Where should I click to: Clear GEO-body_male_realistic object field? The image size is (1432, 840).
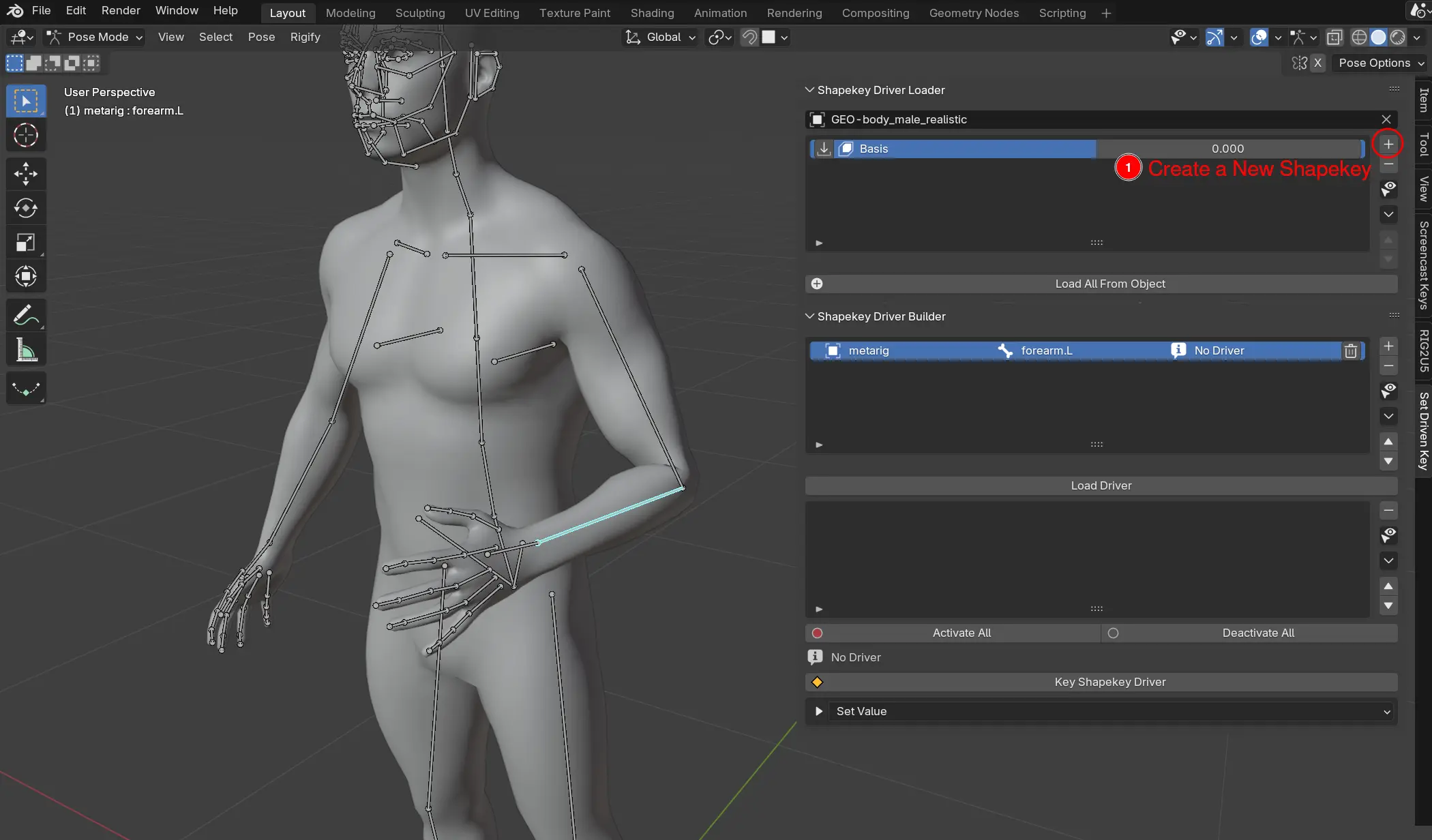tap(1386, 119)
